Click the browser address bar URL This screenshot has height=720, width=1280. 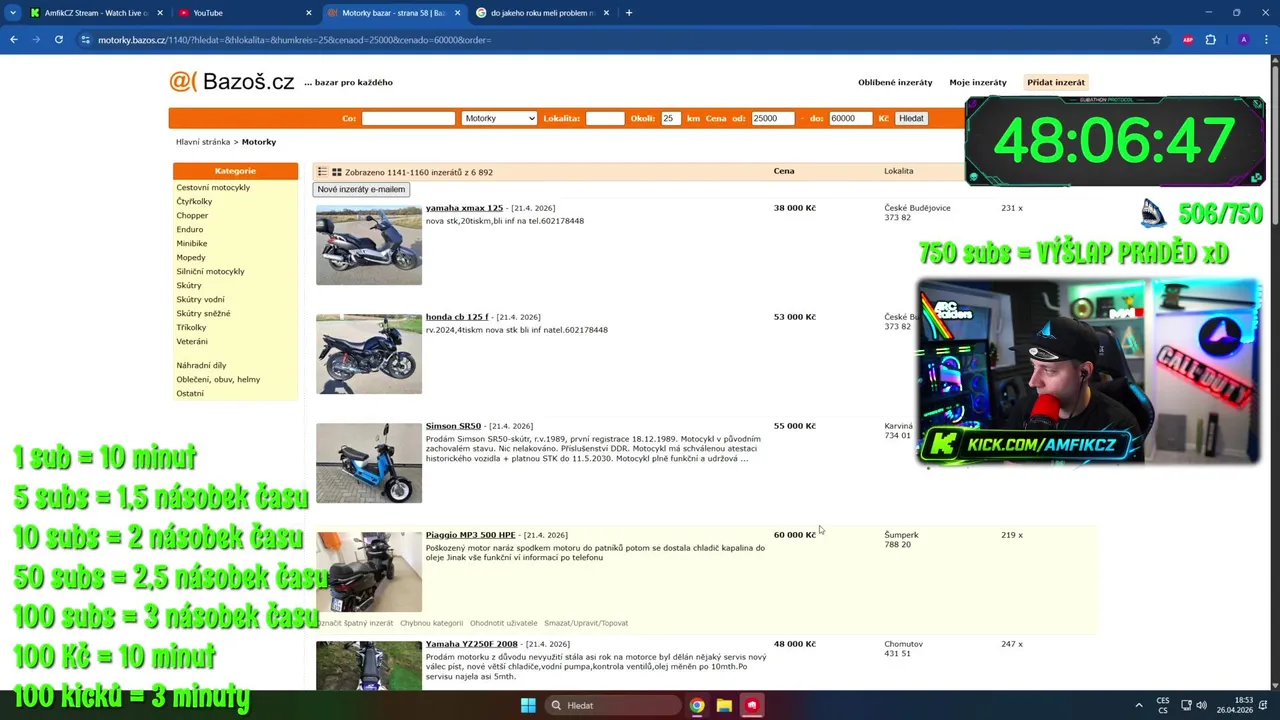[x=294, y=40]
